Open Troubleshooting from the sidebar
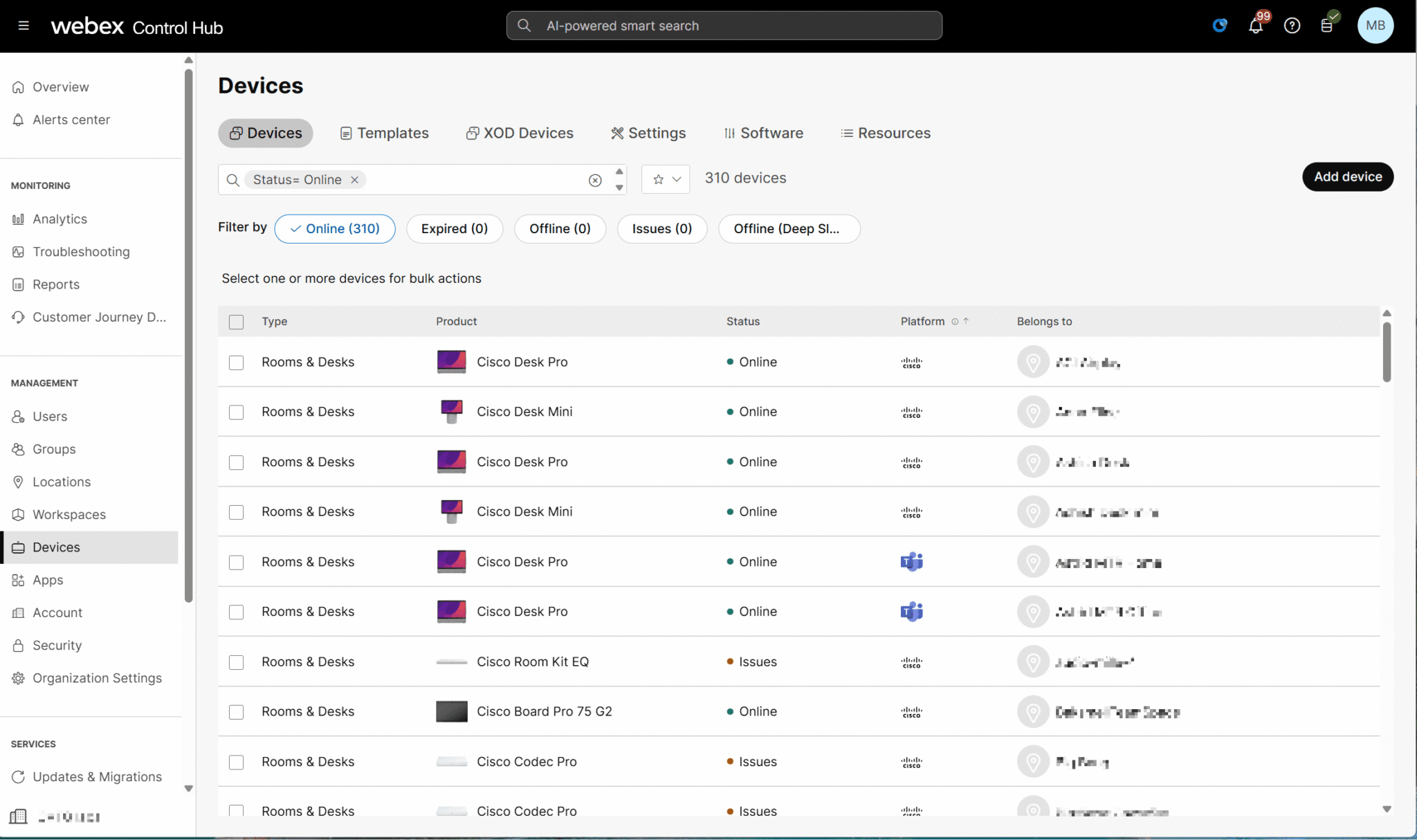 coord(81,251)
